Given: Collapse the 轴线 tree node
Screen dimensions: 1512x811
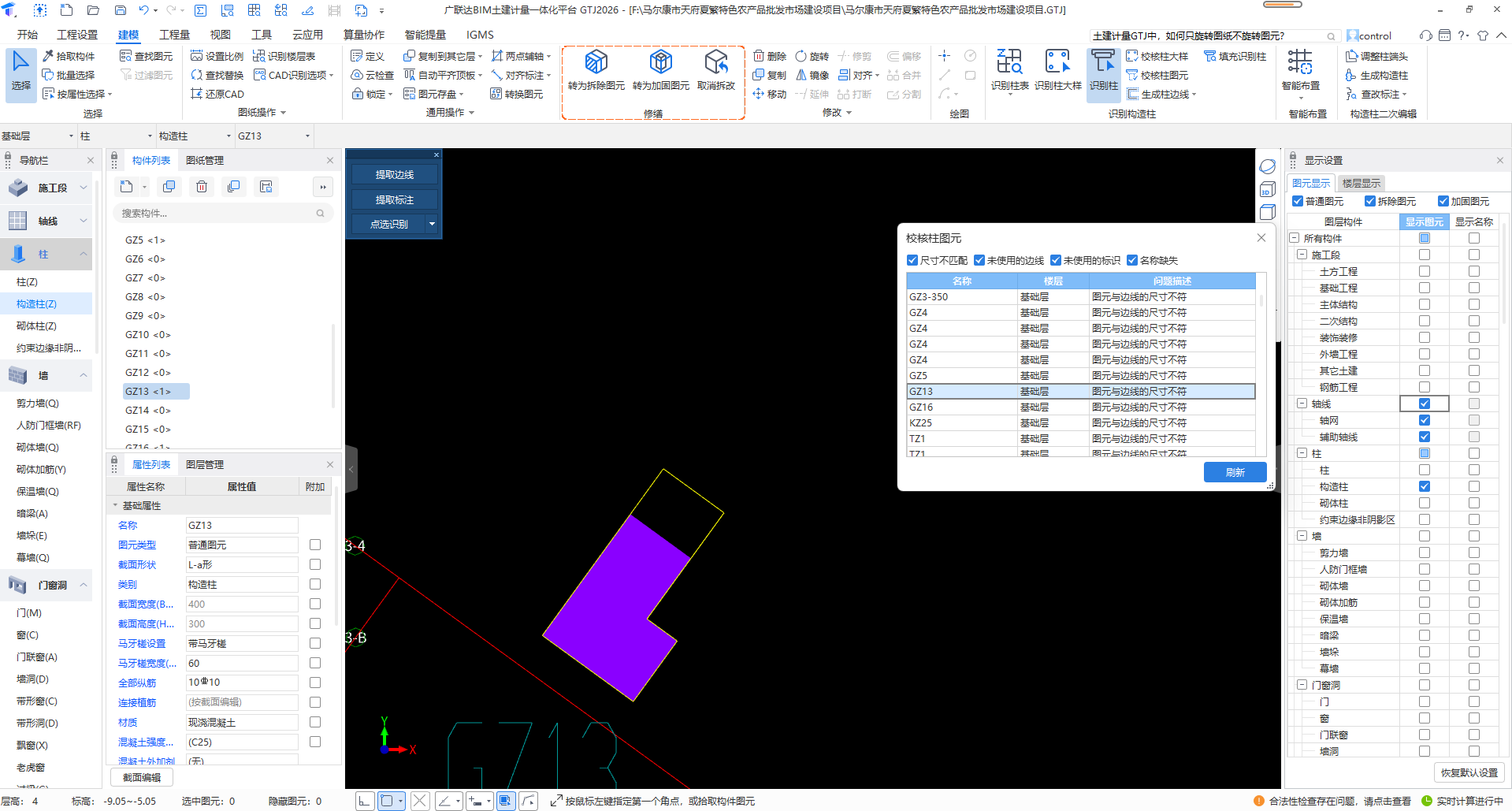Looking at the screenshot, I should click(1302, 404).
